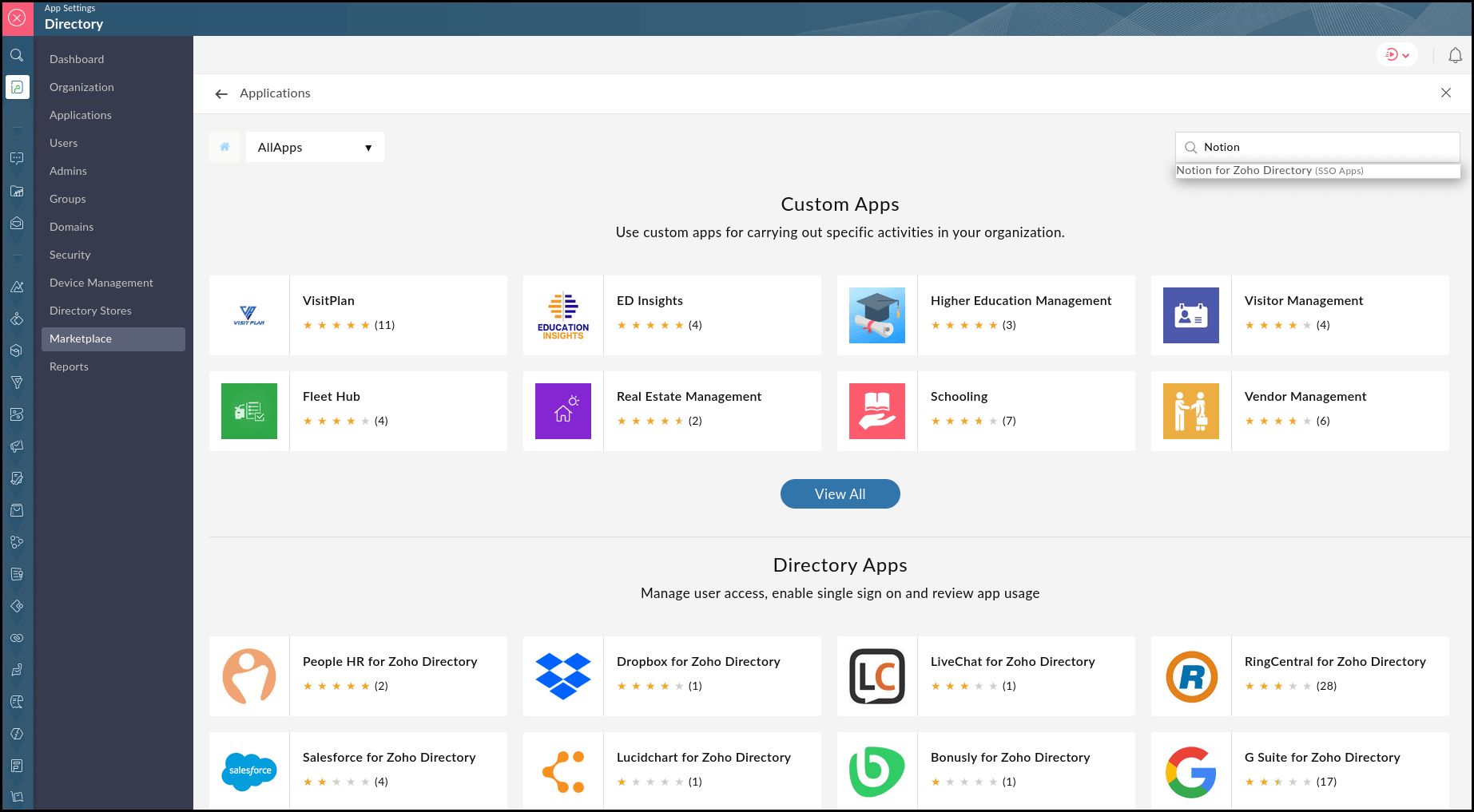Image resolution: width=1474 pixels, height=812 pixels.
Task: Select the highlighted Directory app icon in left strip
Action: pos(17,87)
